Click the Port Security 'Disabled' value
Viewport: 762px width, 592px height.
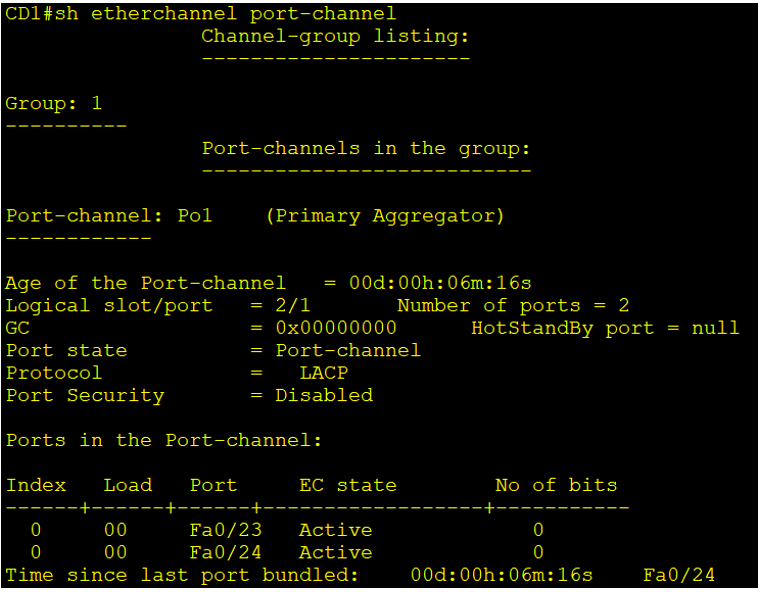324,395
